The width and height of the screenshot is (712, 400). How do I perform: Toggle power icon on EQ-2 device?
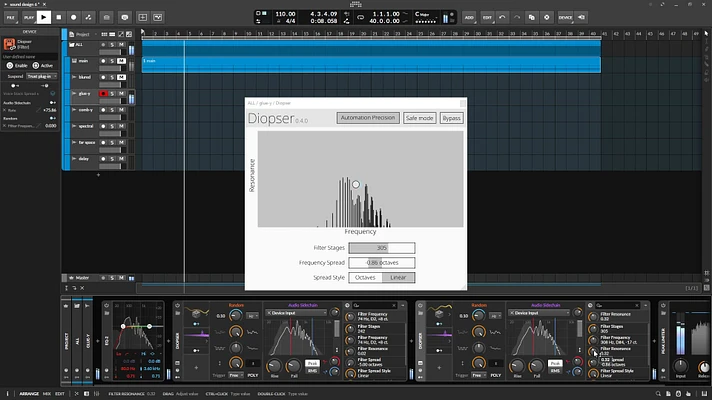pos(107,306)
